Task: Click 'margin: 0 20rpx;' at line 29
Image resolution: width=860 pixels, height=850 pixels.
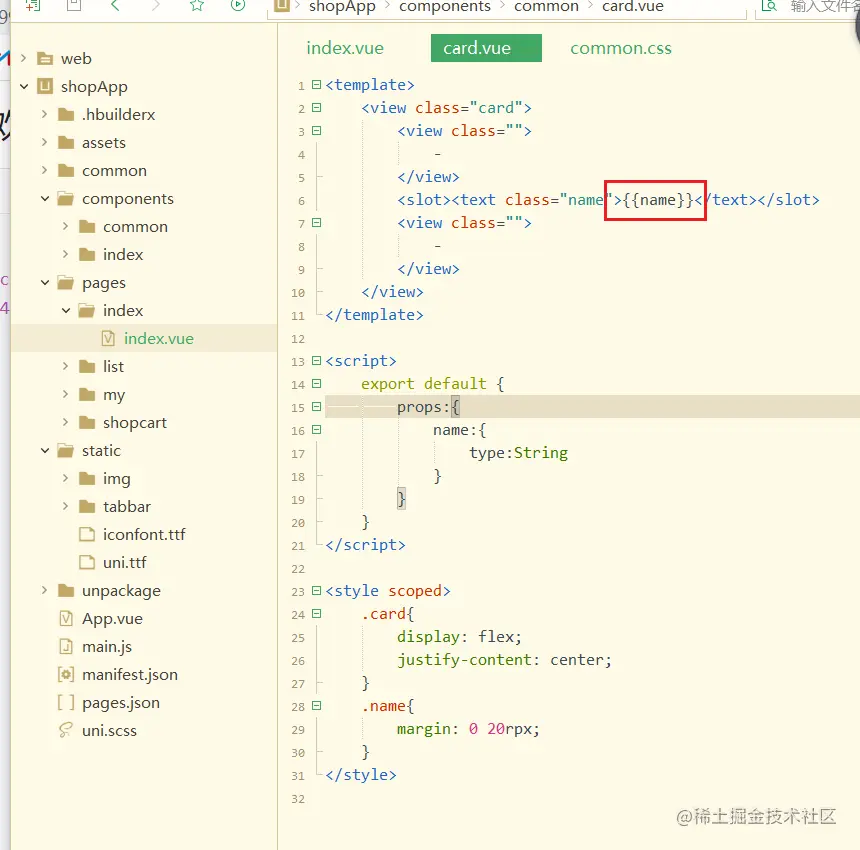Action: click(468, 729)
